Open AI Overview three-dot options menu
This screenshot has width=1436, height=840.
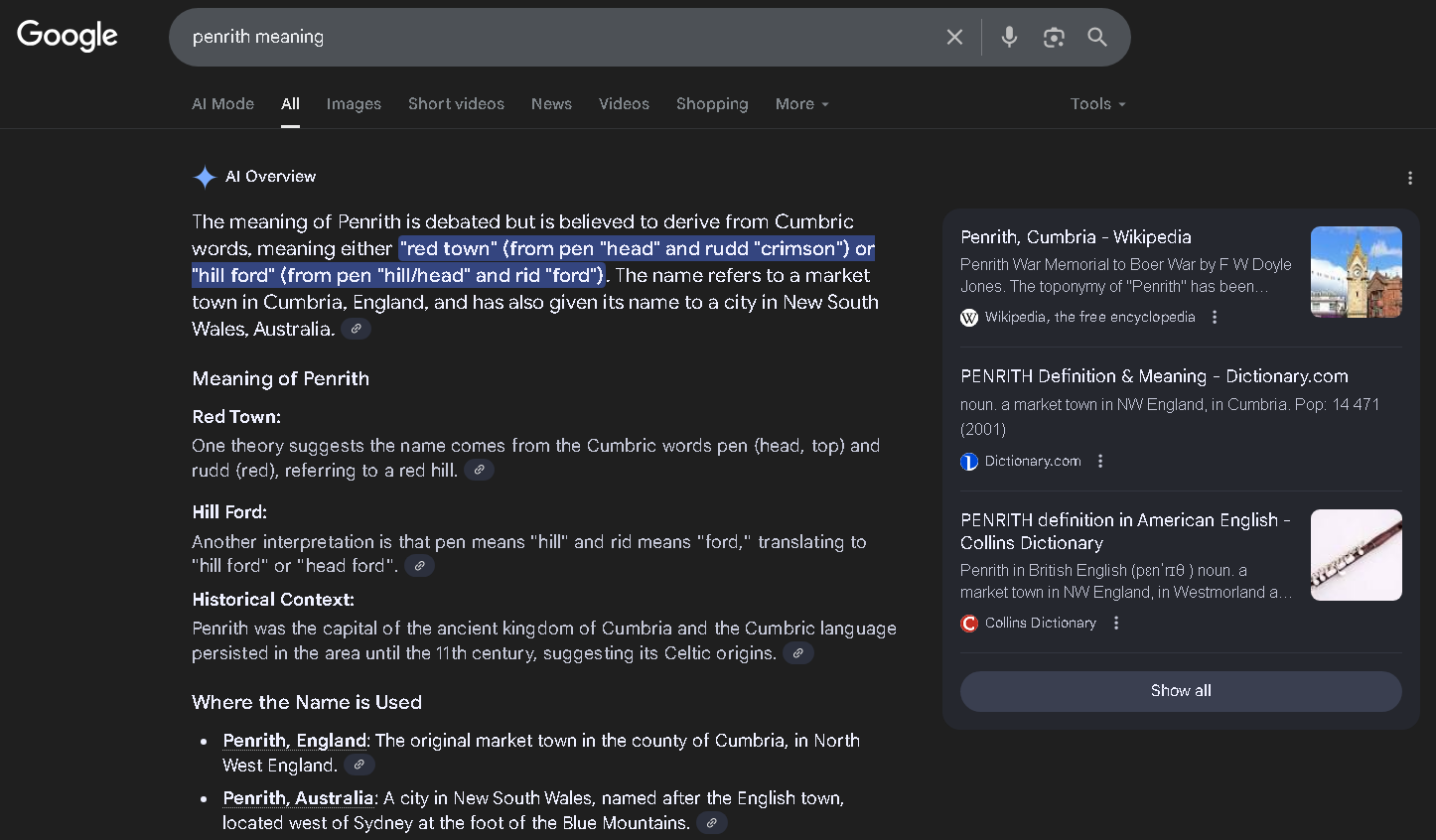pyautogui.click(x=1409, y=178)
